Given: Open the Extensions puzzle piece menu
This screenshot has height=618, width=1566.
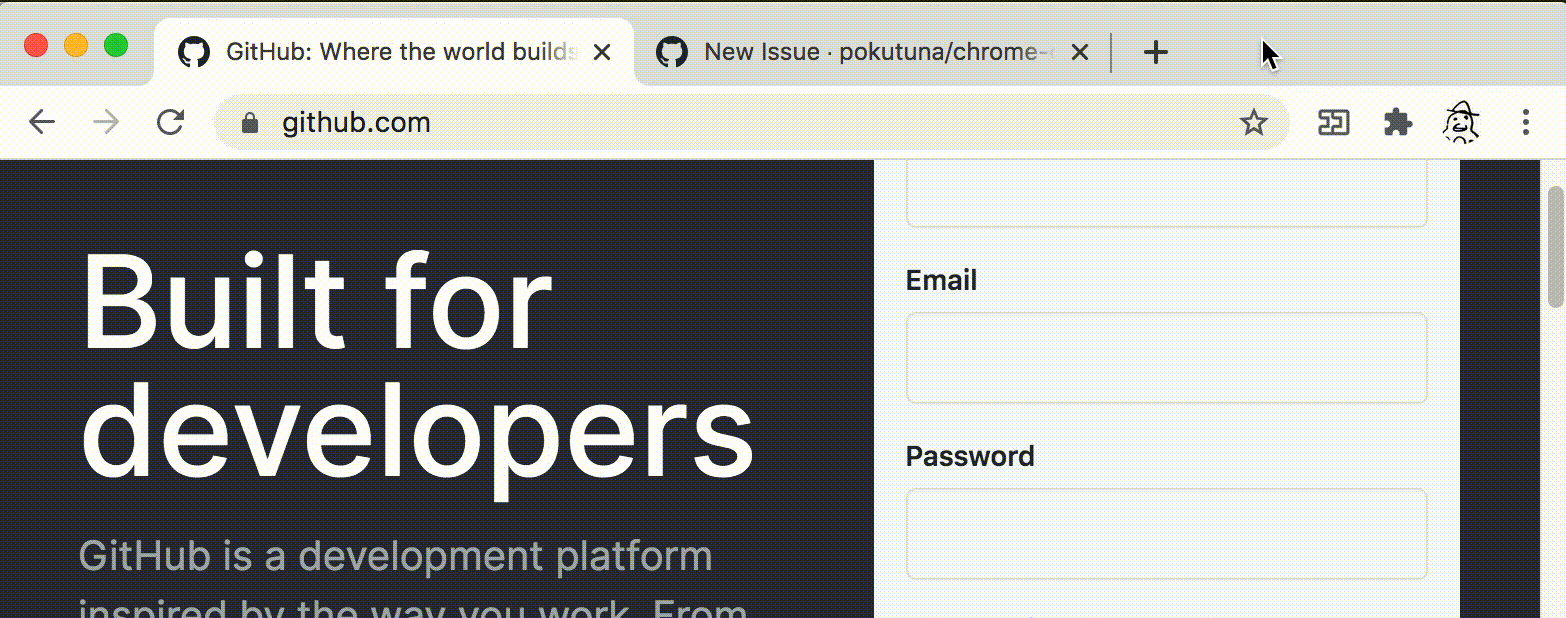Looking at the screenshot, I should [1397, 123].
